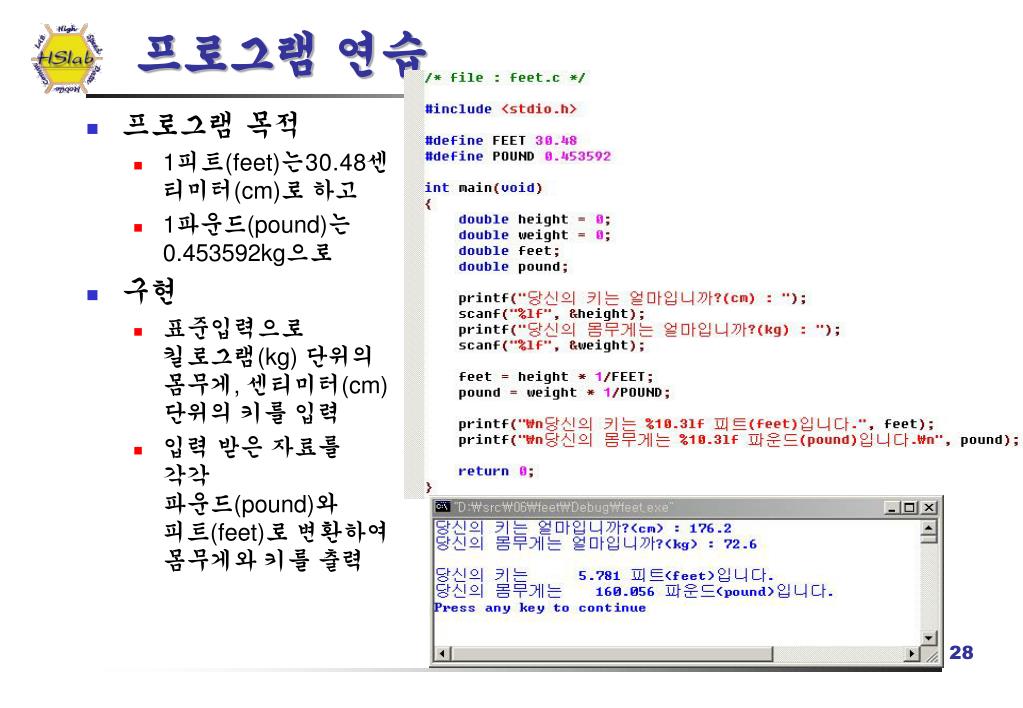Viewport: 1023px width, 708px height.
Task: Click the console title bar path feet.exe
Action: point(564,507)
